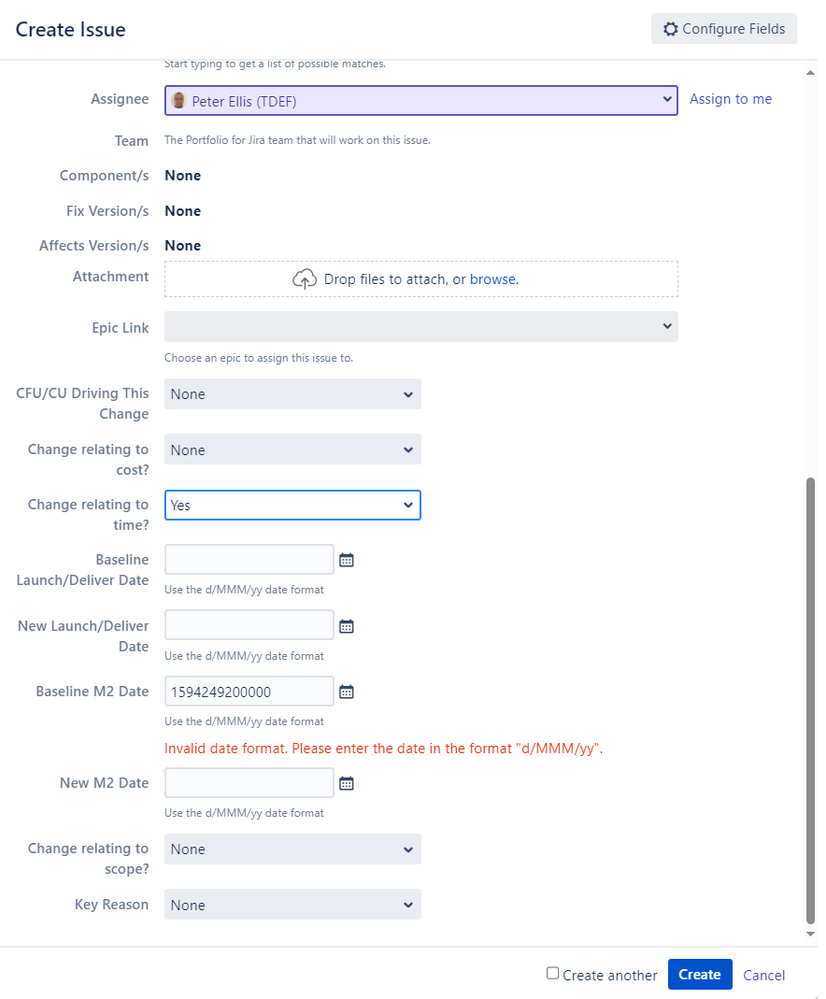Click the 'Choose an epic to assign' hint
Image resolution: width=826 pixels, height=999 pixels.
click(259, 358)
